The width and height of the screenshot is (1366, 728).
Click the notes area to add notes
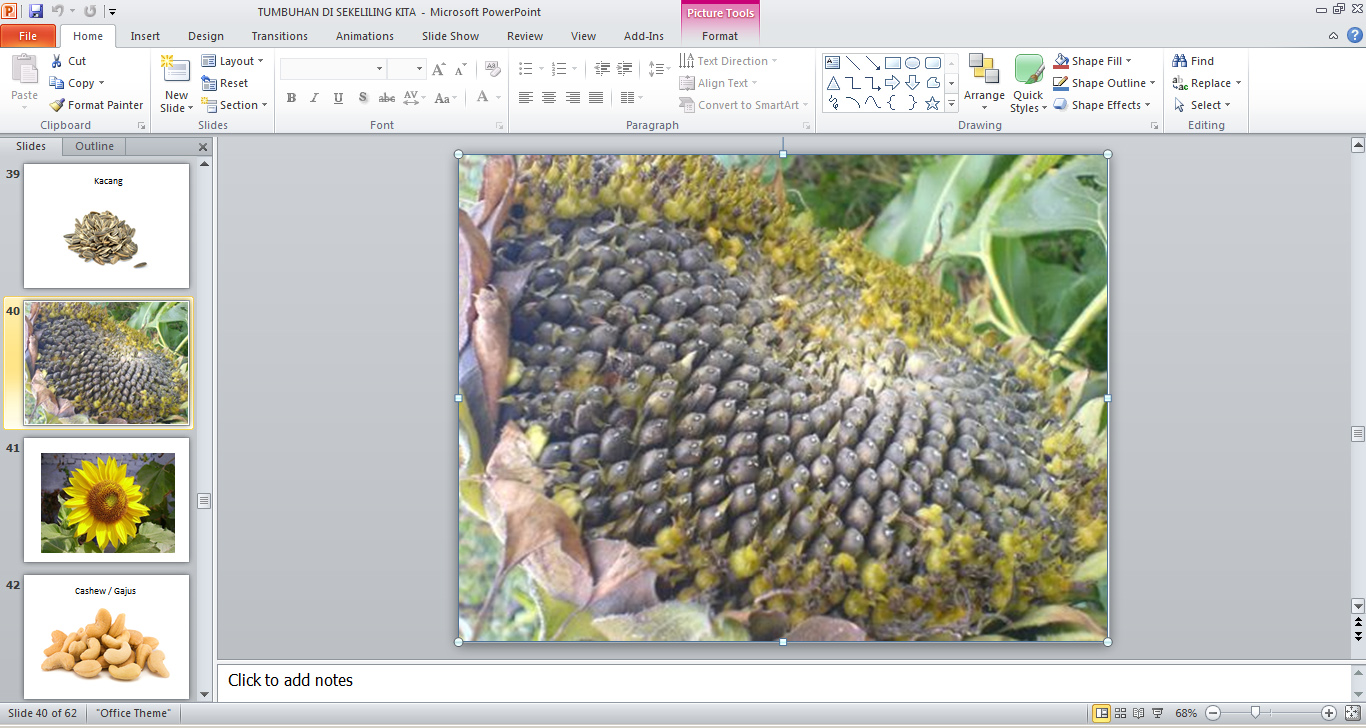point(783,681)
